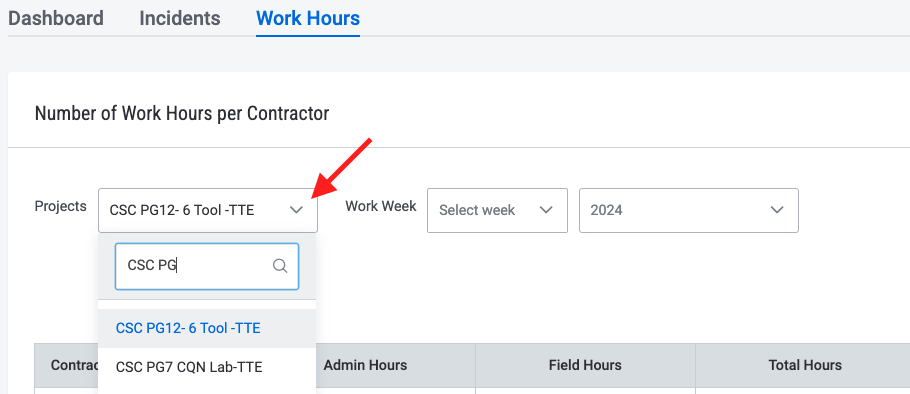Click the Projects dropdown chevron arrow

(297, 210)
